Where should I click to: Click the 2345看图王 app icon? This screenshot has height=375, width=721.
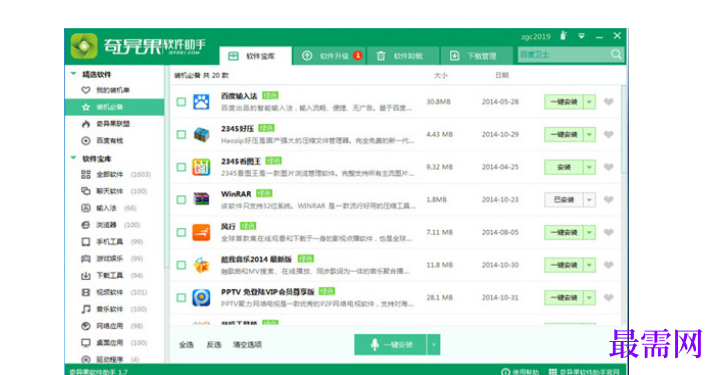tap(201, 167)
